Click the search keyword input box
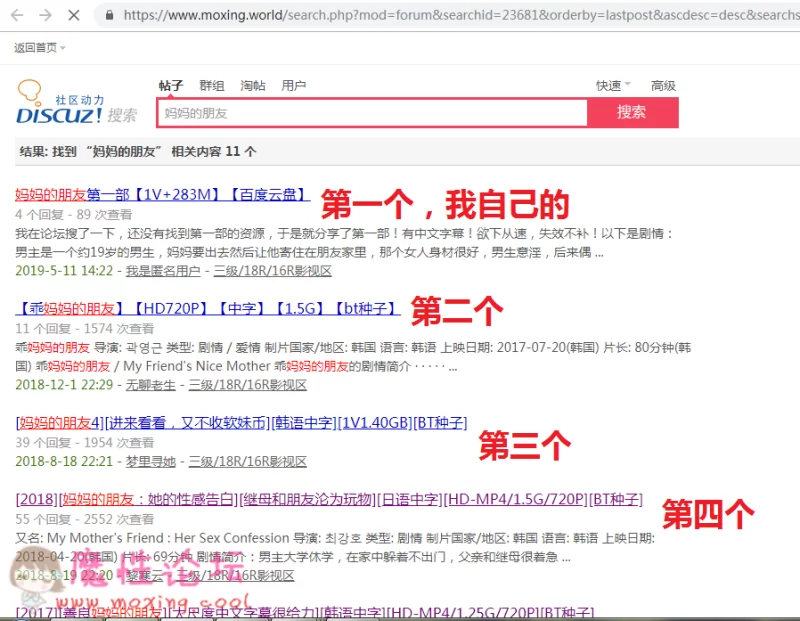This screenshot has width=800, height=621. click(372, 113)
